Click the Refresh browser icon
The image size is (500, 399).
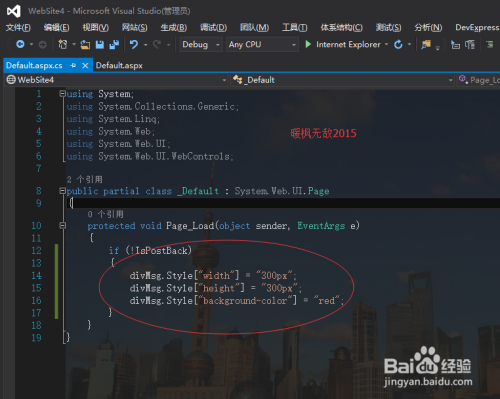point(398,44)
